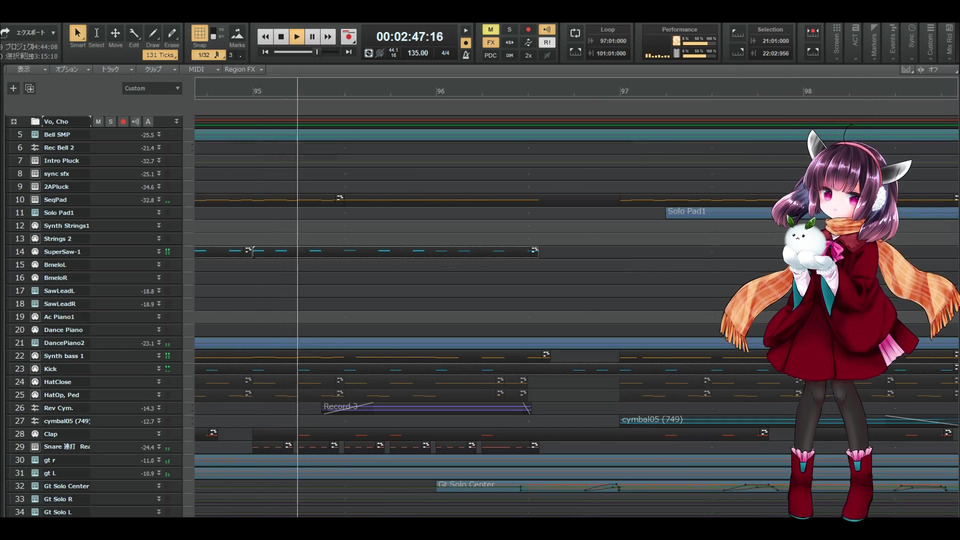Expand the collapsed Sync module
Viewport: 960px width, 540px height.
click(912, 43)
